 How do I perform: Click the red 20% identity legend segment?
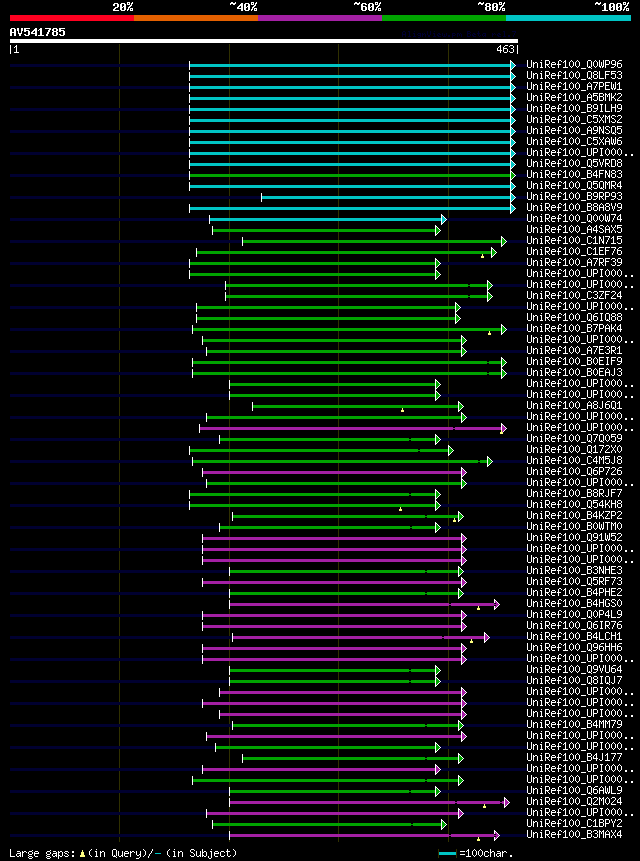point(72,18)
